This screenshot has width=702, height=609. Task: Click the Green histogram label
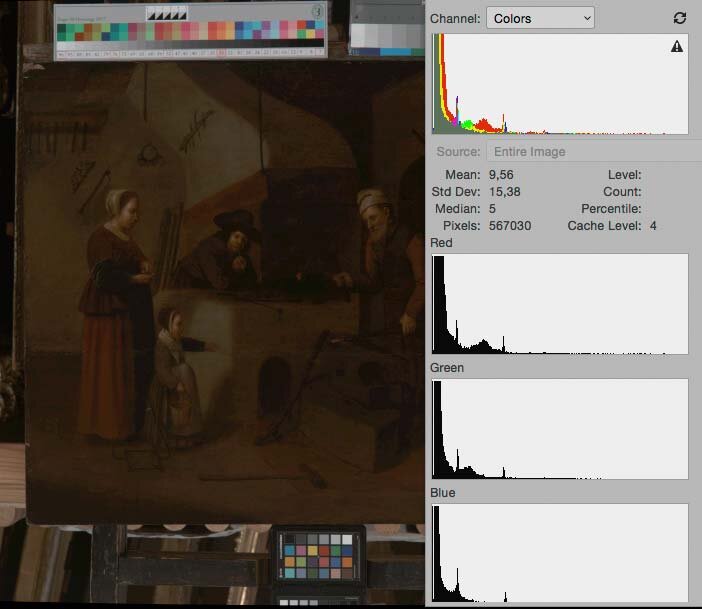tap(447, 368)
